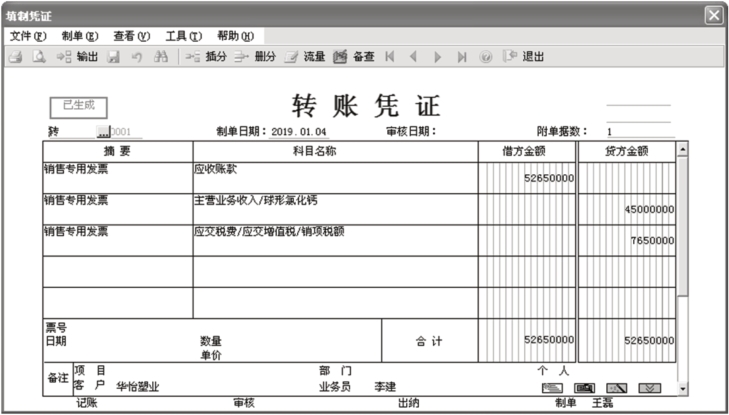Image resolution: width=729 pixels, height=415 pixels.
Task: Open the 帮助(H) menu
Action: [x=236, y=36]
